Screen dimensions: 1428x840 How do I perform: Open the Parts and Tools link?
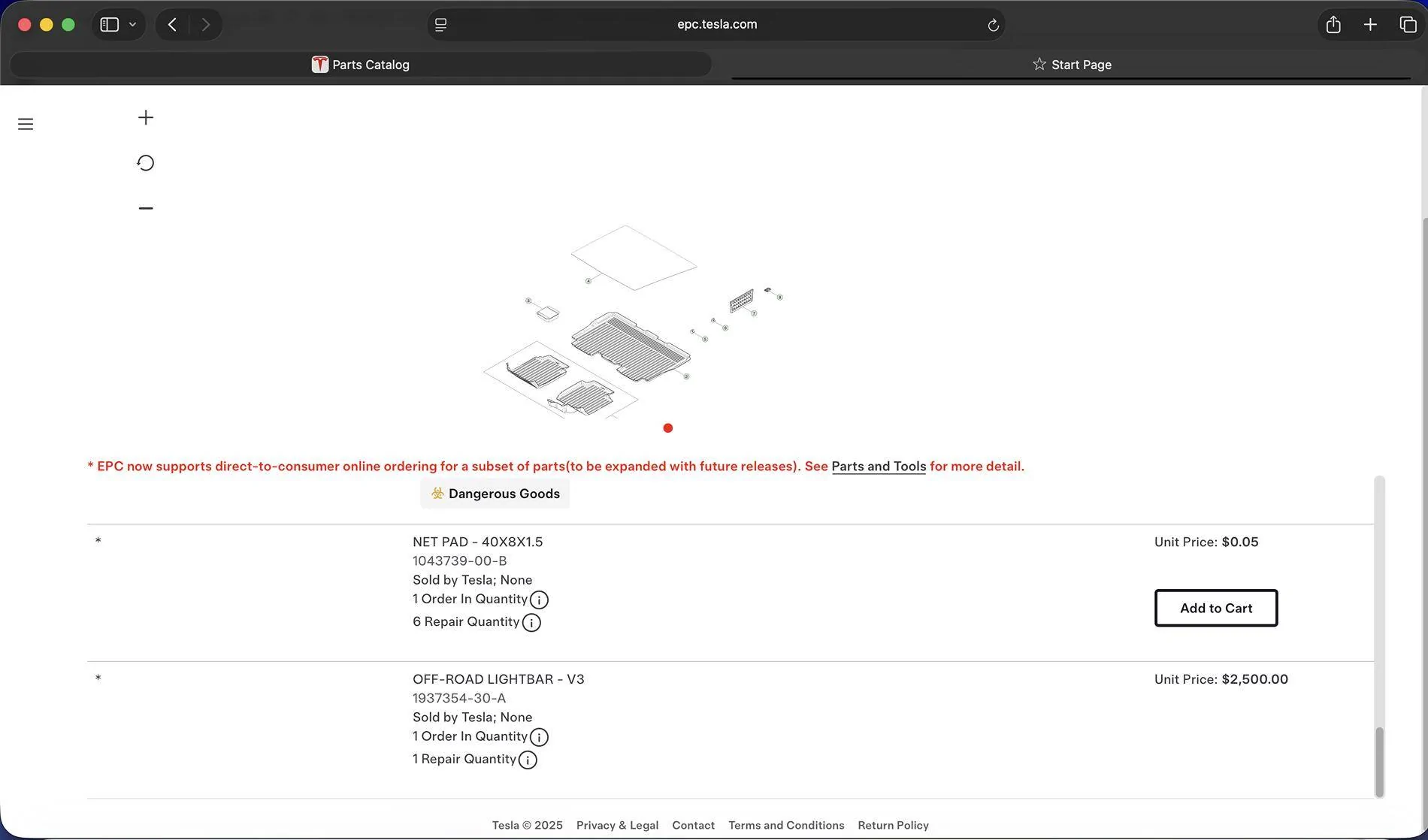[x=879, y=466]
